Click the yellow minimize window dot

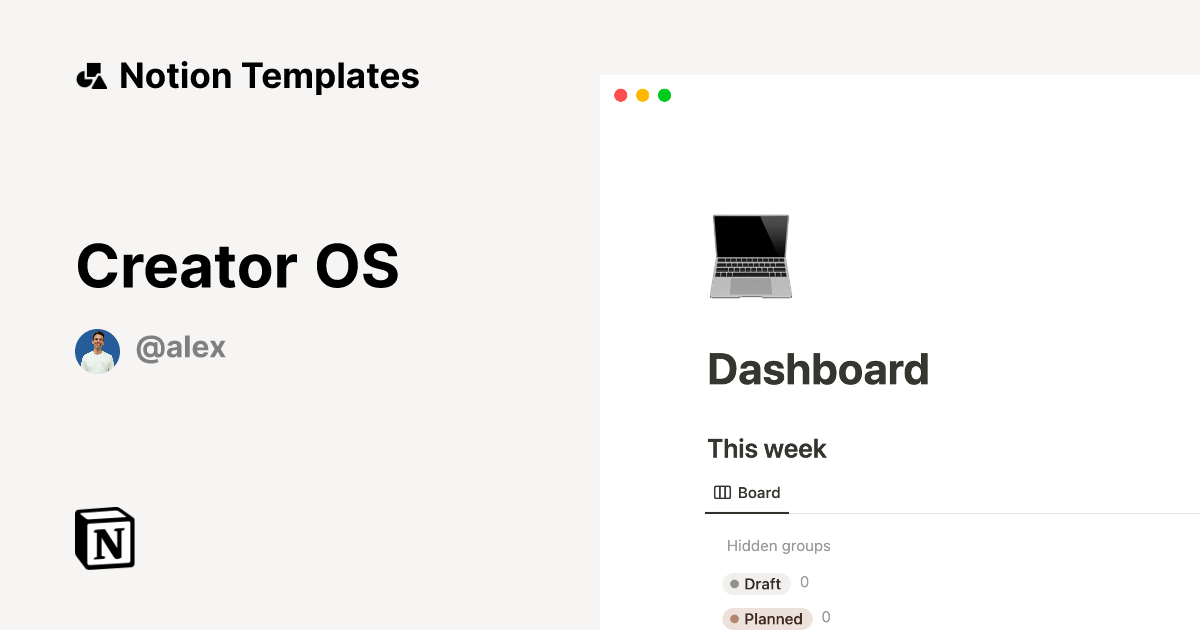[642, 94]
